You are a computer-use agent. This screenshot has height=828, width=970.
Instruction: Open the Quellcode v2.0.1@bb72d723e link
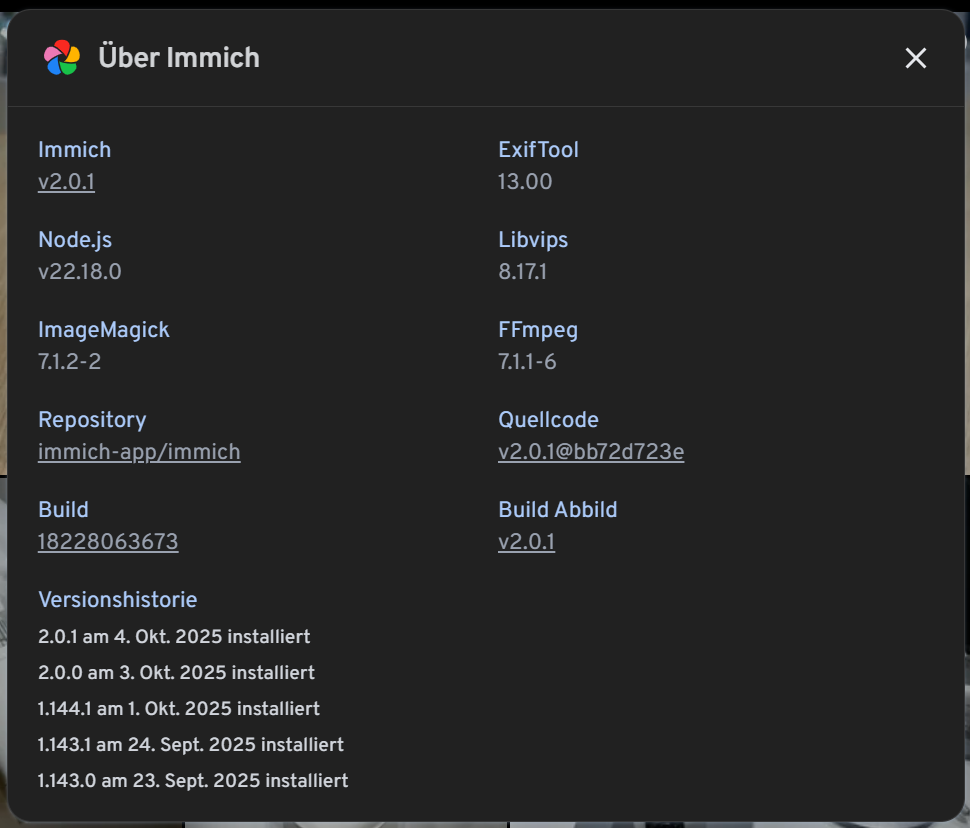coord(591,452)
